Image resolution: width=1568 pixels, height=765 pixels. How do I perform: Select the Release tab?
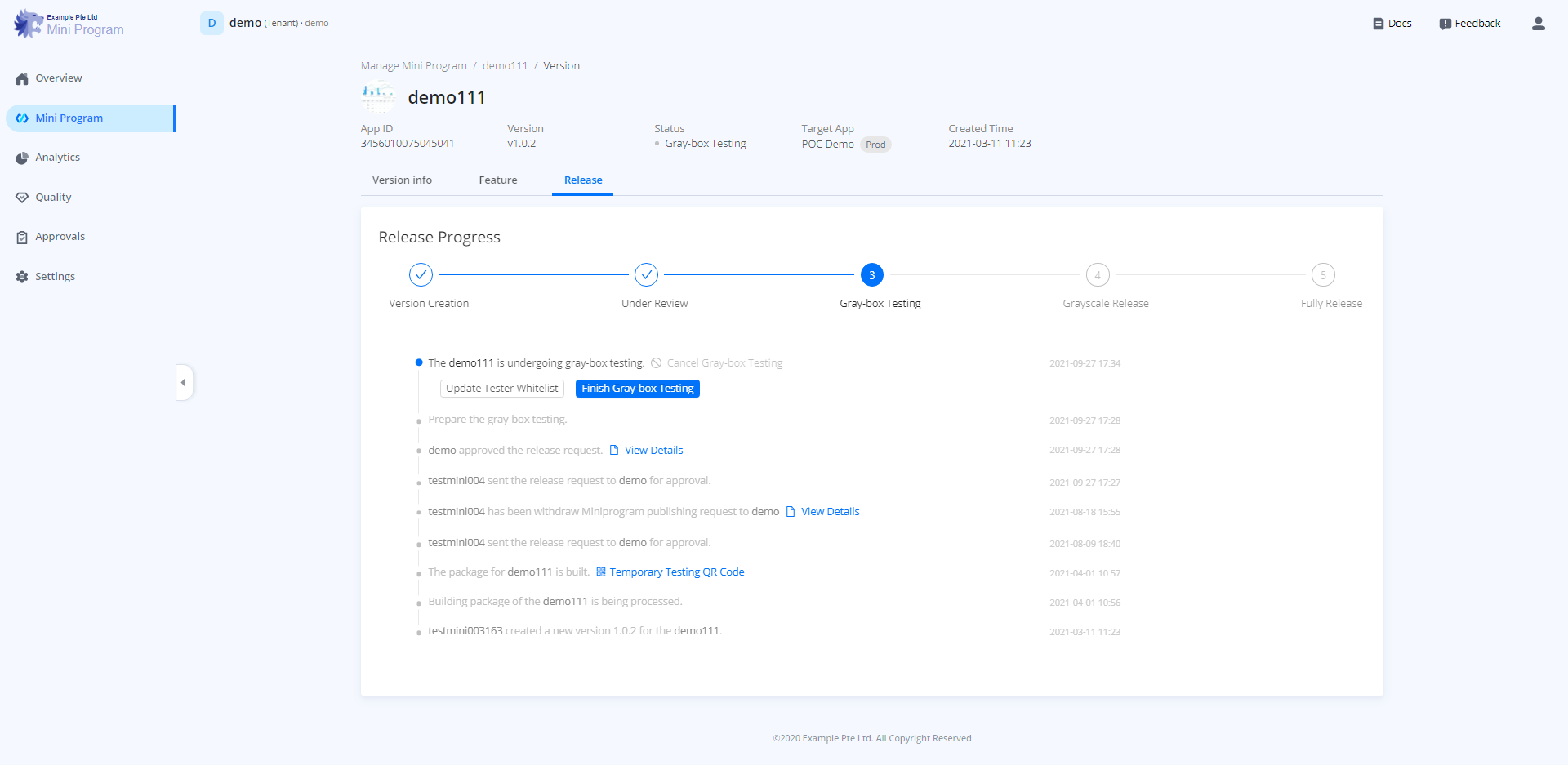(583, 180)
